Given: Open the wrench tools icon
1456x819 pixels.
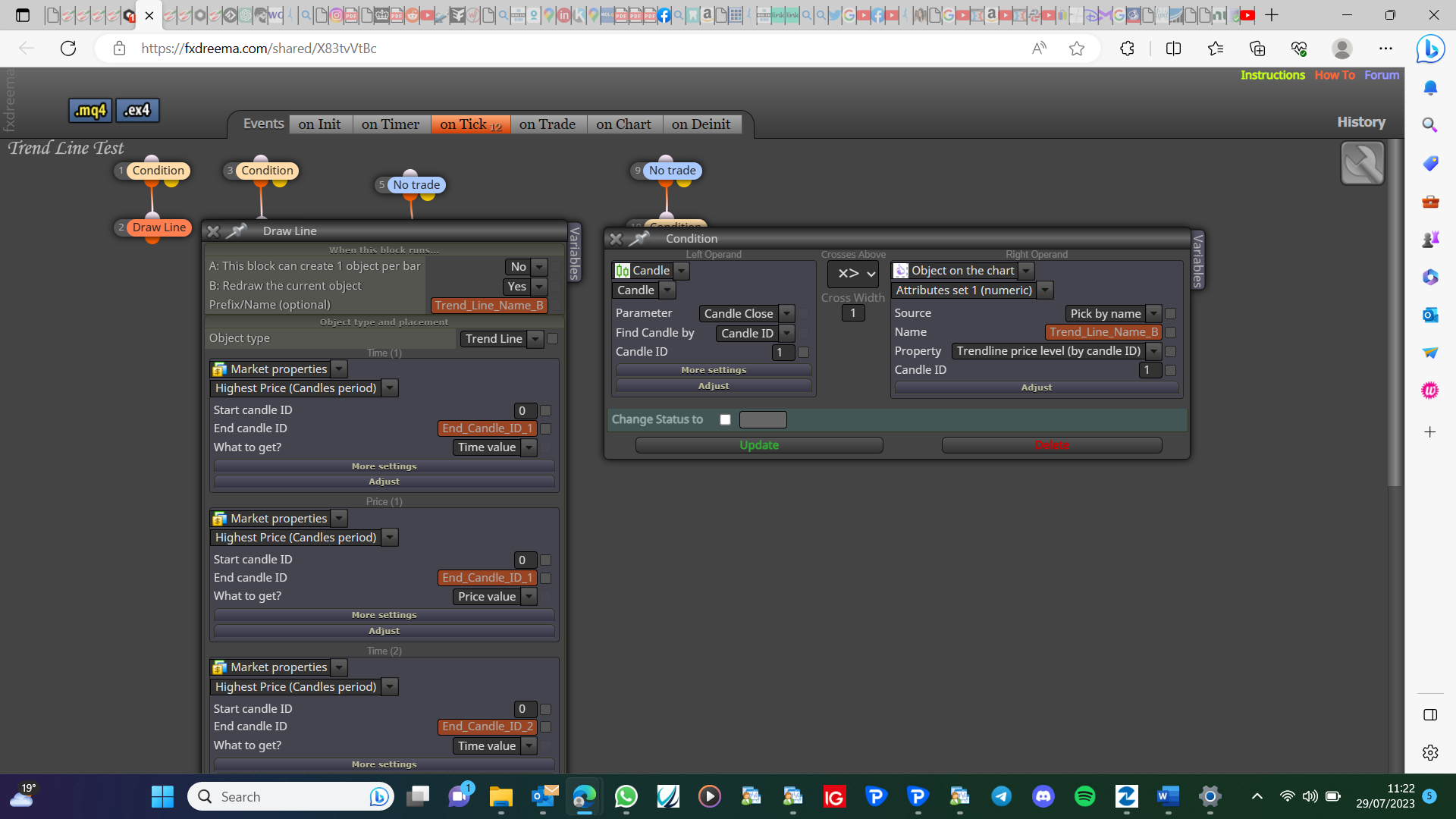Looking at the screenshot, I should (x=1363, y=163).
